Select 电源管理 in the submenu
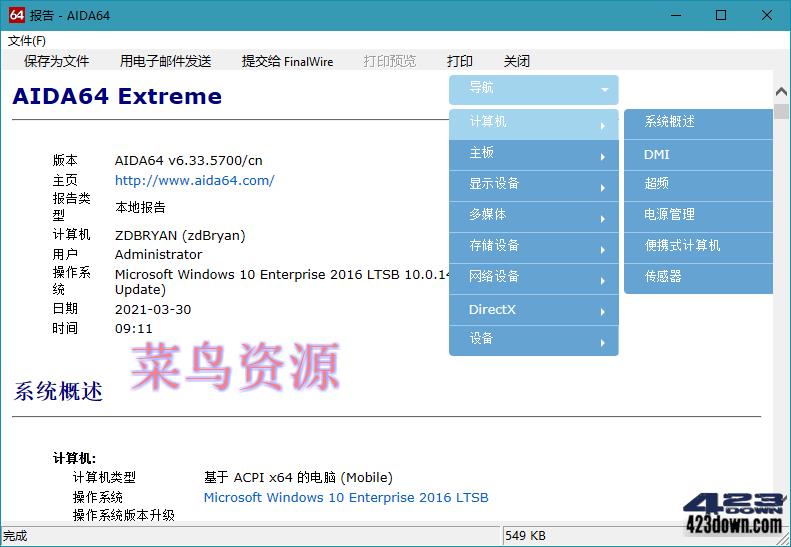791x547 pixels. click(698, 217)
